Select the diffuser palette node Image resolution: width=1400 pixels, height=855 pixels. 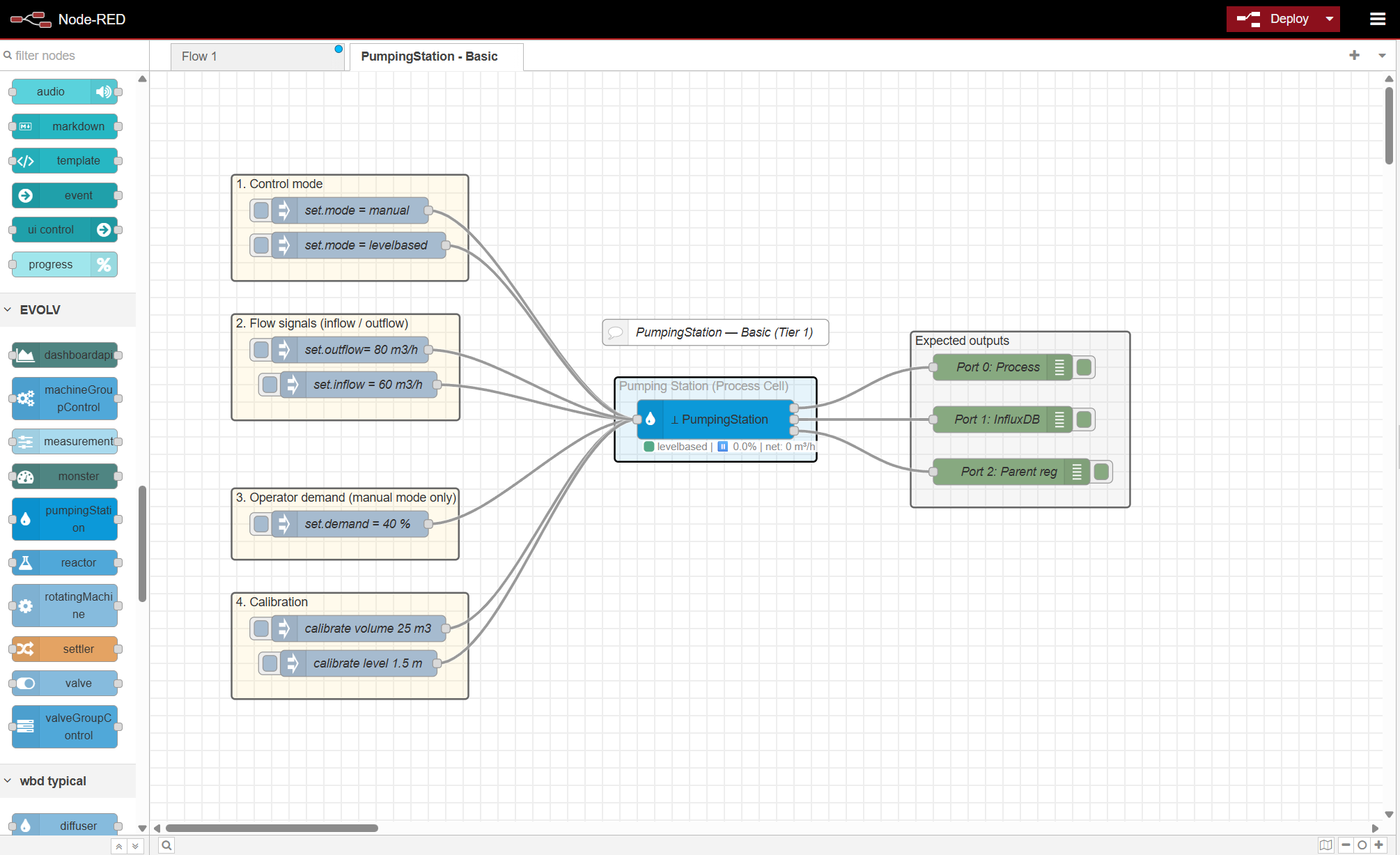click(x=65, y=826)
